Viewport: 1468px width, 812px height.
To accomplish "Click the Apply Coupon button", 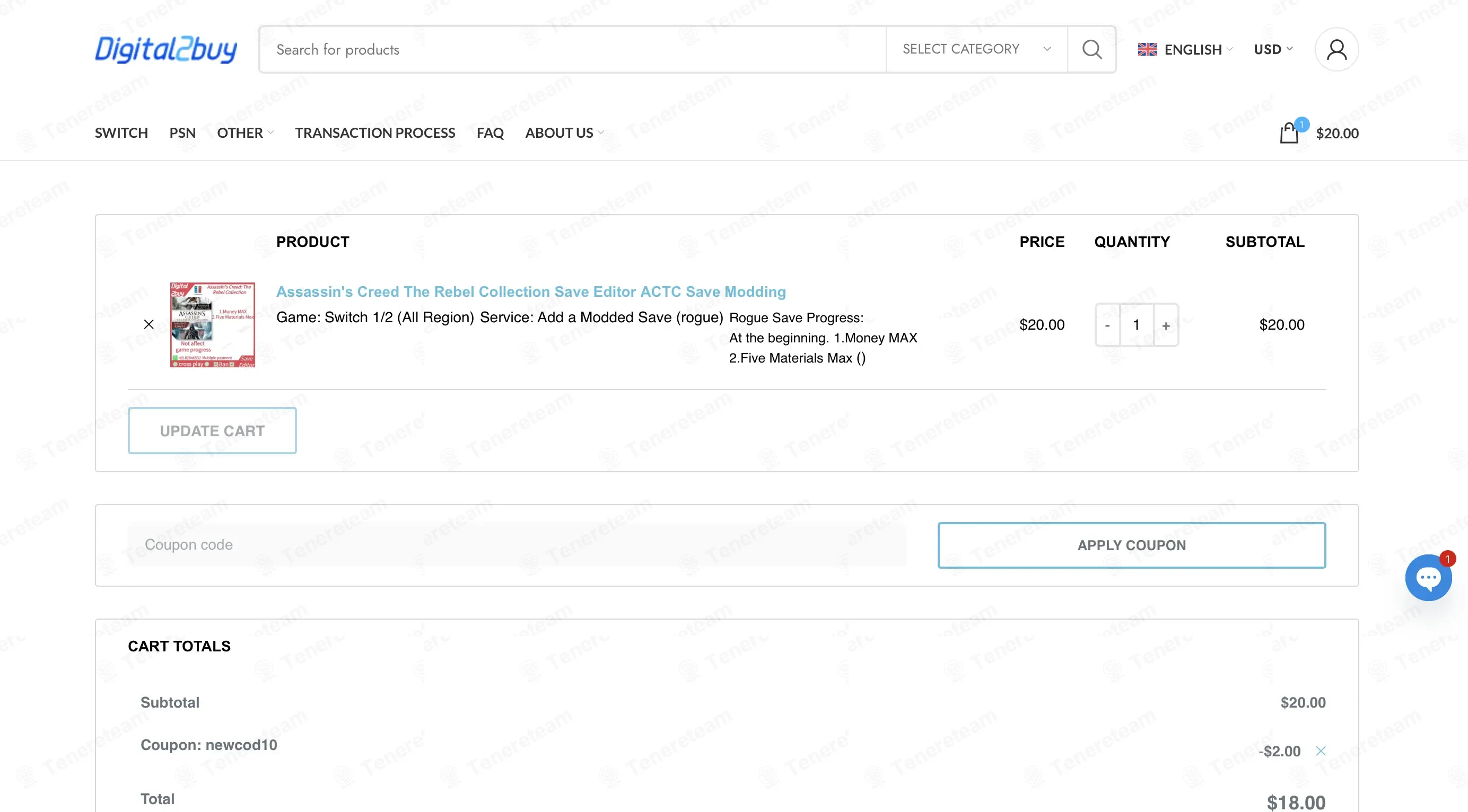I will (x=1131, y=545).
